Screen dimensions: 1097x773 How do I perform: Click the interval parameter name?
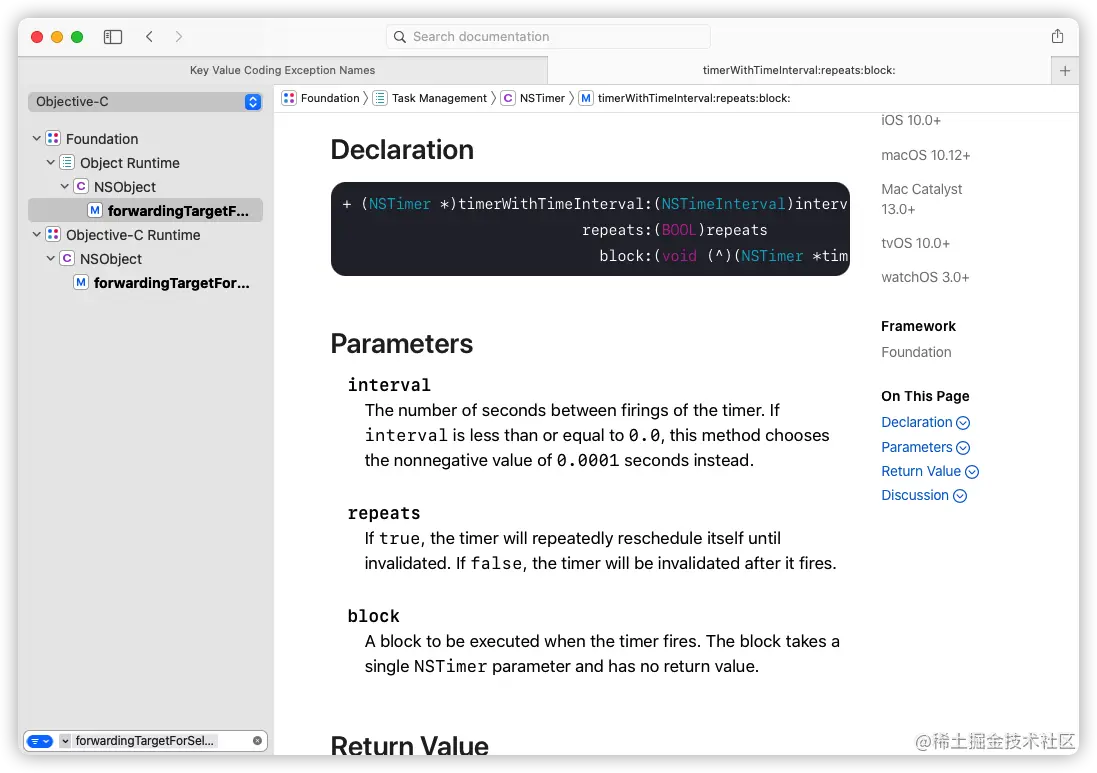(x=389, y=385)
